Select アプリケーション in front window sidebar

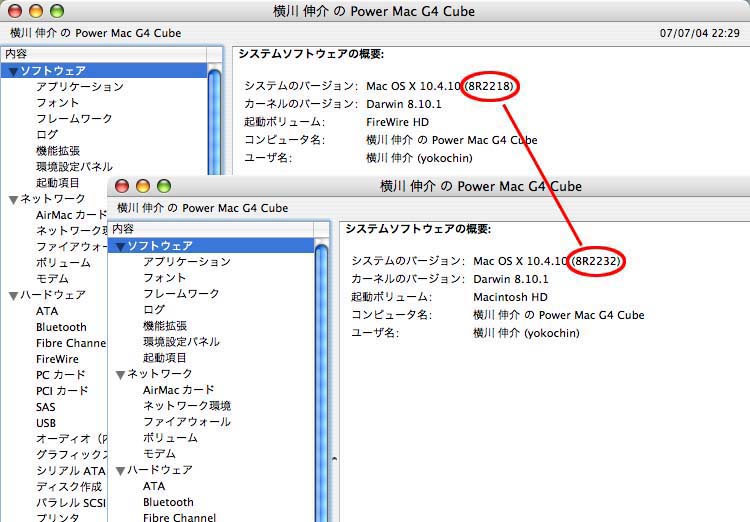[x=187, y=262]
